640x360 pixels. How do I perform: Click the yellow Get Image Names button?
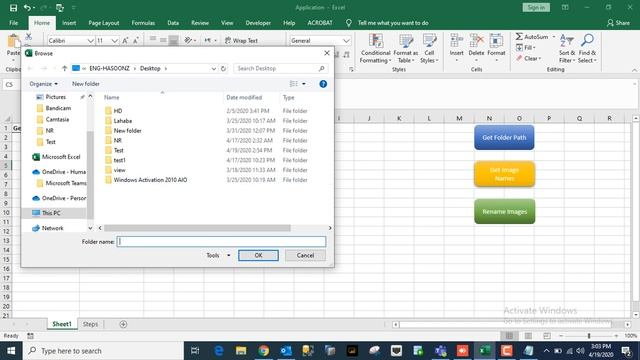[504, 174]
